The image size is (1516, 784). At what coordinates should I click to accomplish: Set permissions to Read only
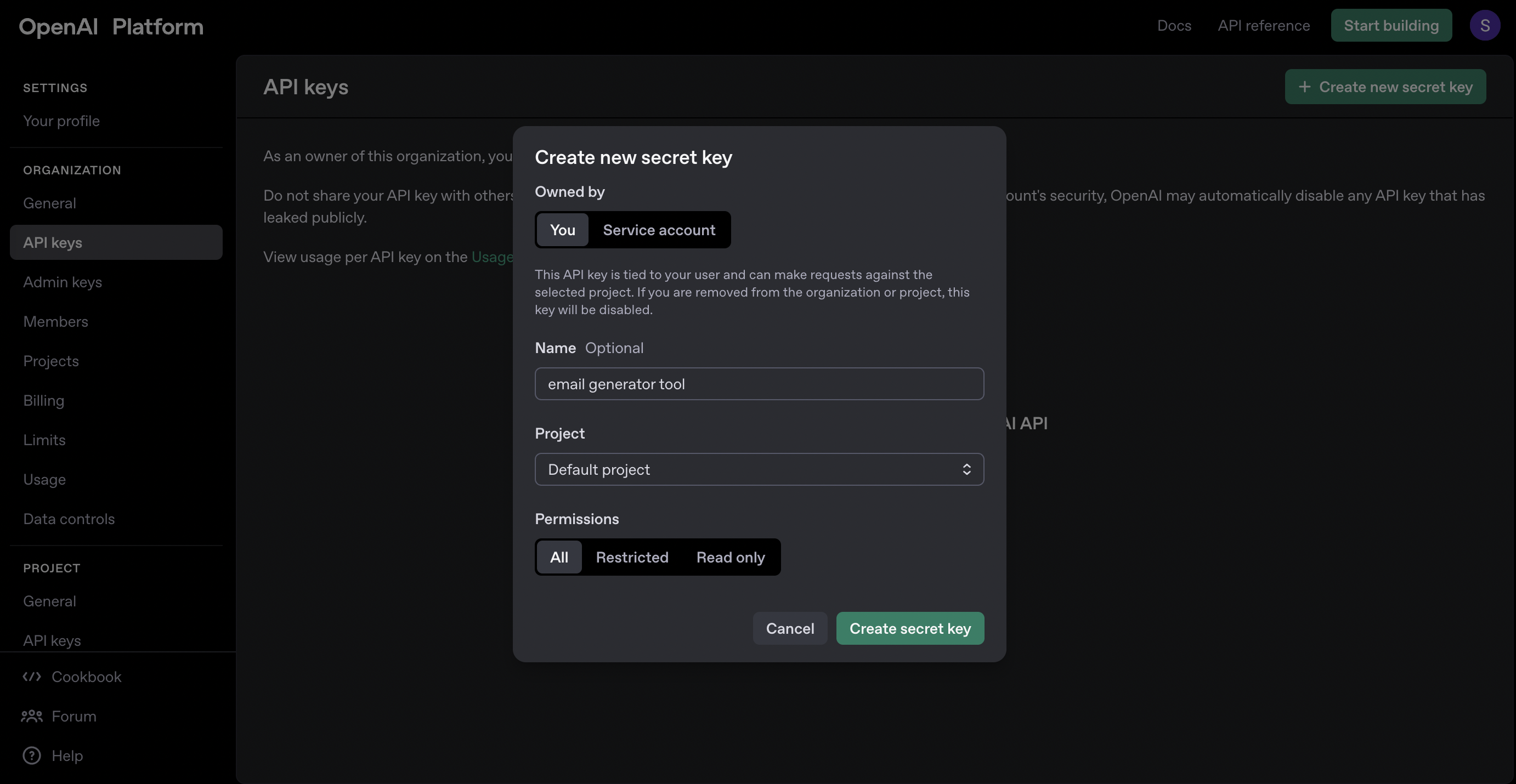(731, 557)
